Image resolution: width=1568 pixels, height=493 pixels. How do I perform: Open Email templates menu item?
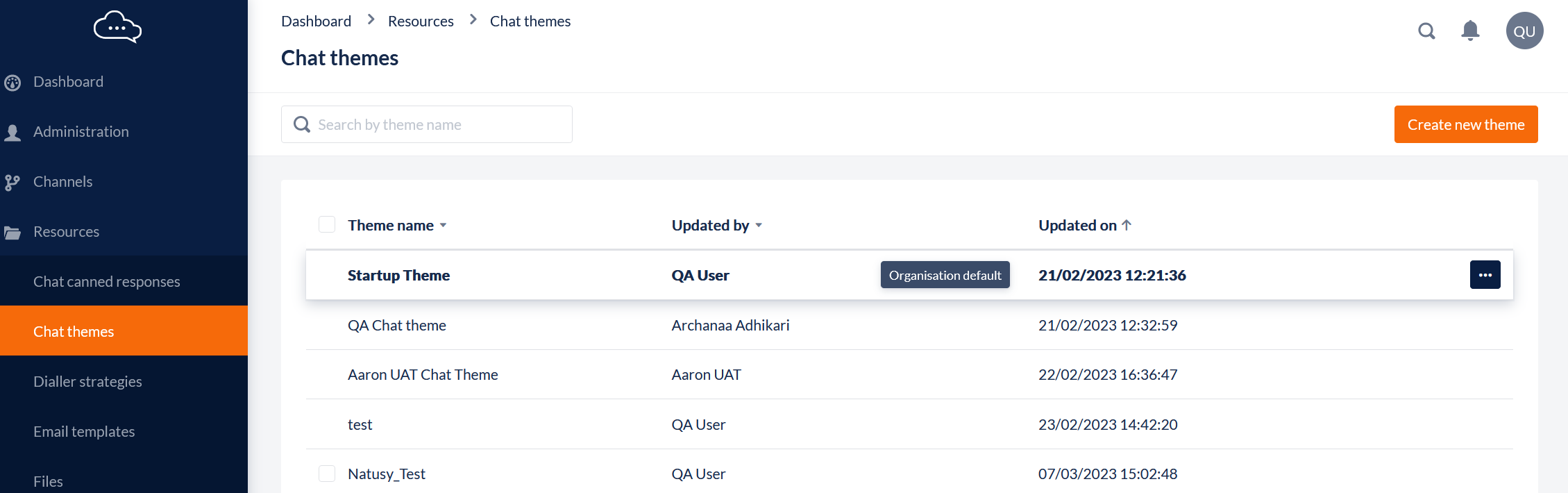click(x=84, y=431)
